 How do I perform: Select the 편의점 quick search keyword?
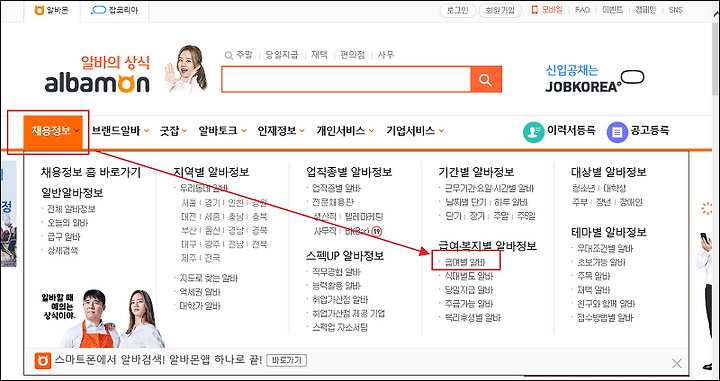pos(353,55)
